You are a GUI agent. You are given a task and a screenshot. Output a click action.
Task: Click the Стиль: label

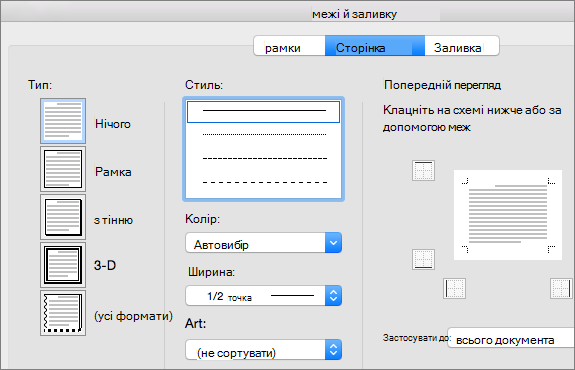click(204, 85)
